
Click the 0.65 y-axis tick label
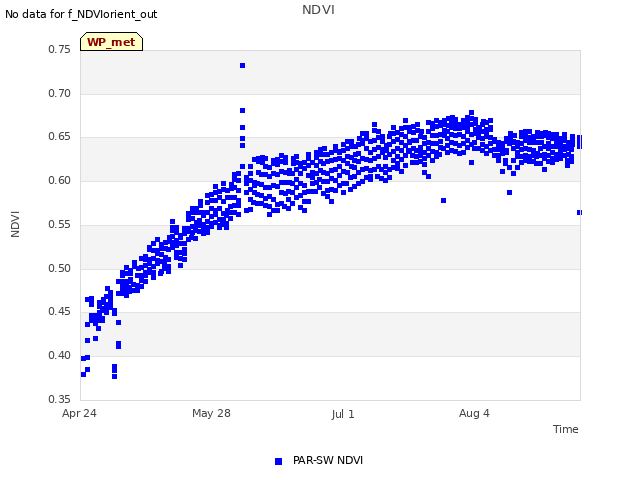pyautogui.click(x=60, y=136)
